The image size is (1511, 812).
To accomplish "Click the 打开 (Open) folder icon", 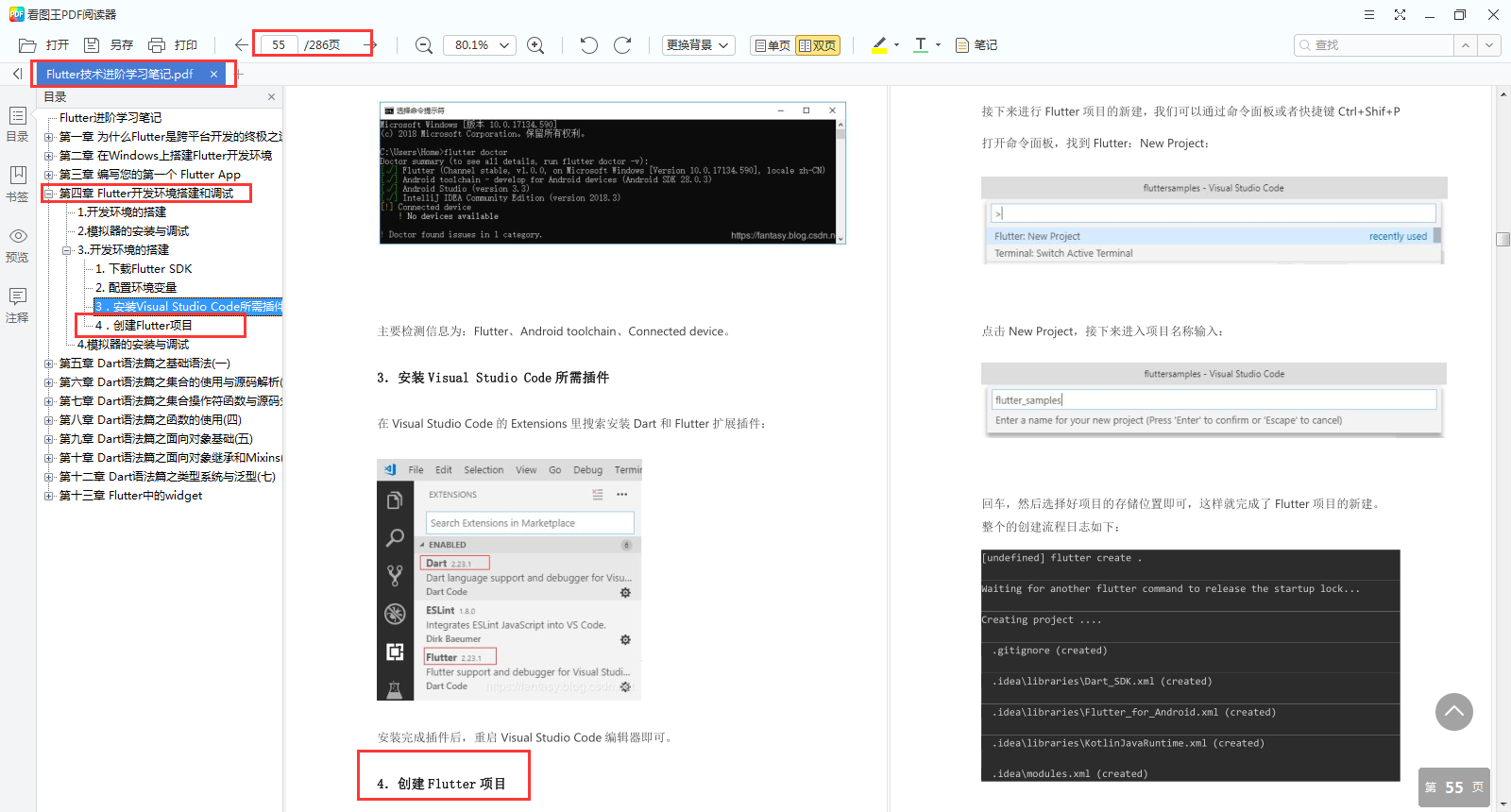I will point(27,45).
